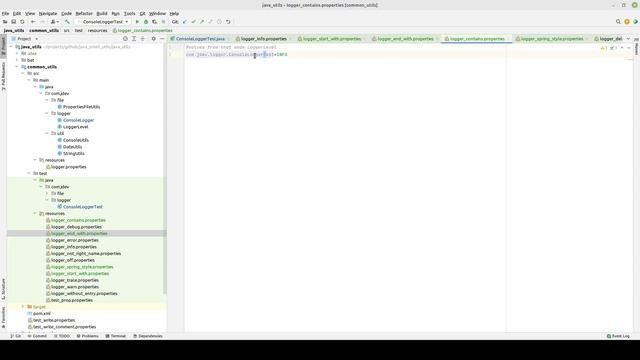Collapse the util package node
Viewport: 640px width, 360px height.
point(47,133)
